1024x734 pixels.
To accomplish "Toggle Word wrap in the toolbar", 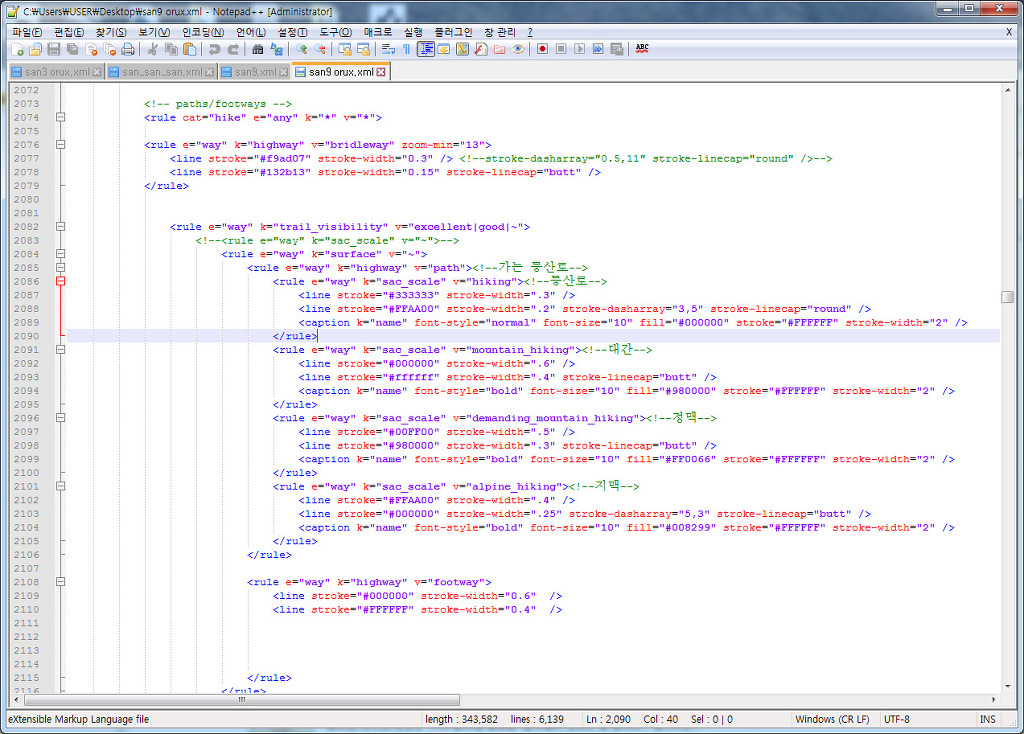I will click(389, 49).
